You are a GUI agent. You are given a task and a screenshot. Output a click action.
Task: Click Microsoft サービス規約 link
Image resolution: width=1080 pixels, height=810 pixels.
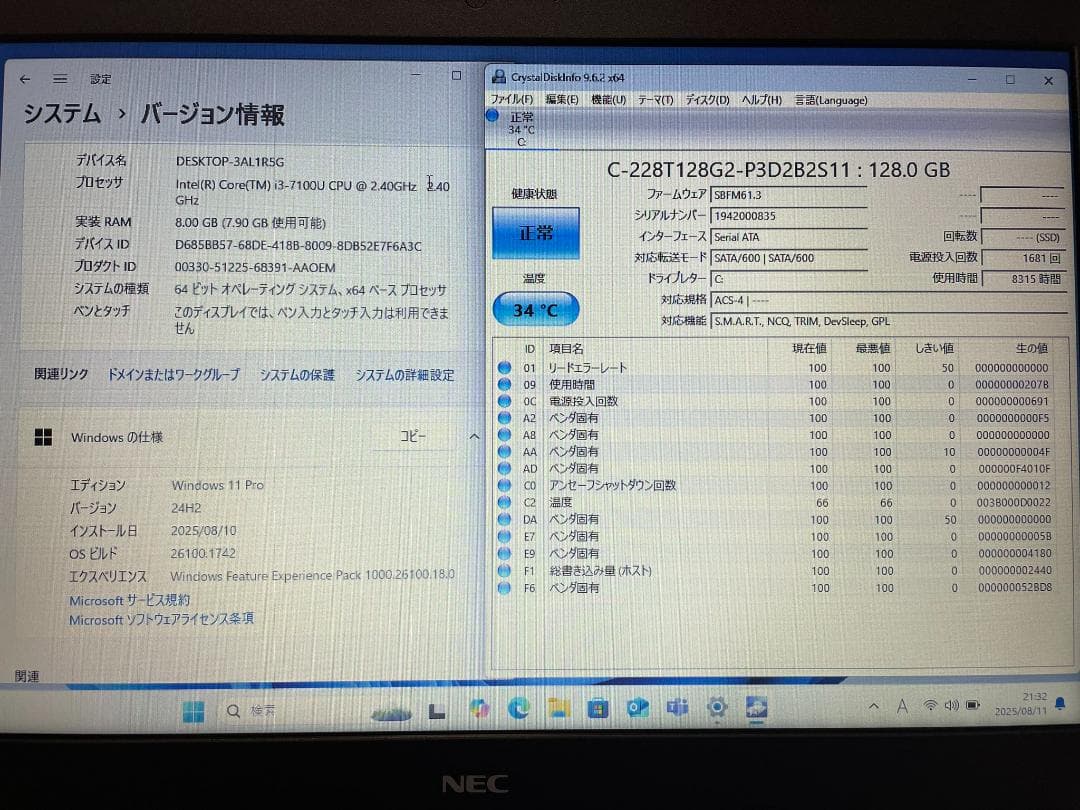click(x=130, y=599)
